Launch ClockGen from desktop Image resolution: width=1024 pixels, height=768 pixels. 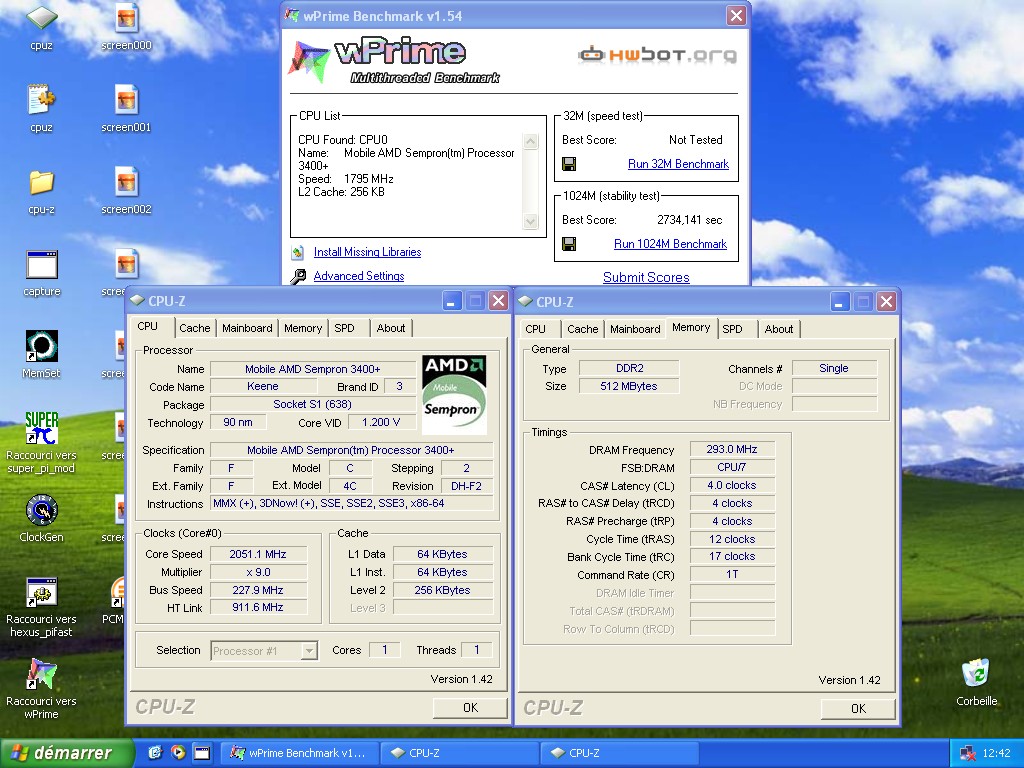[41, 510]
